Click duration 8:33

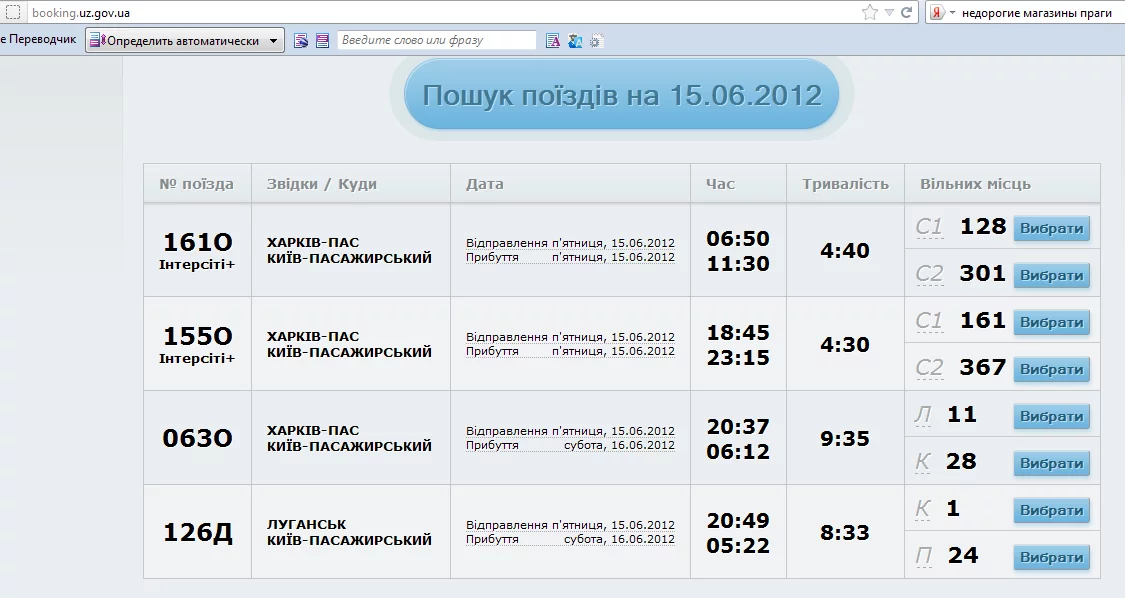[845, 533]
